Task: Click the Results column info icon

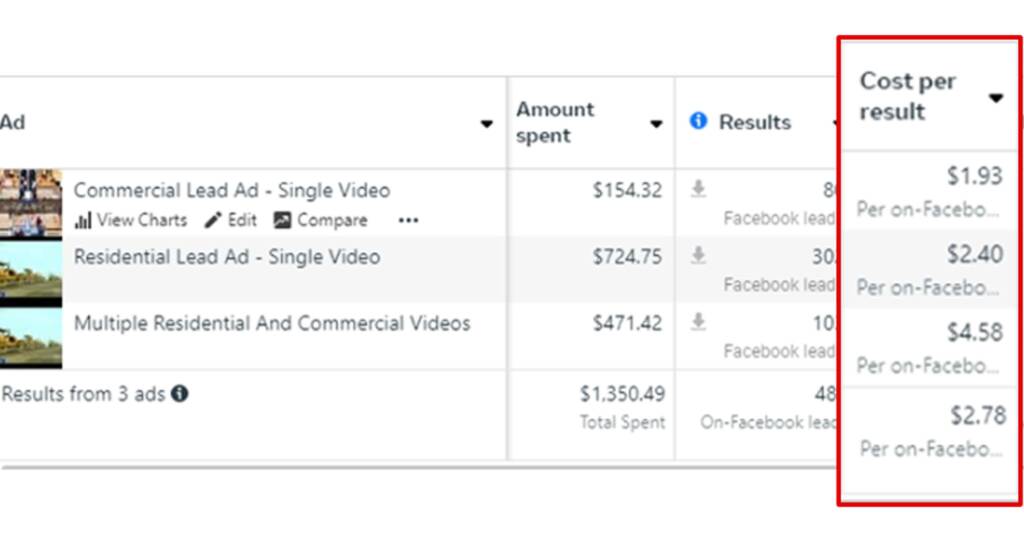Action: pyautogui.click(x=699, y=121)
